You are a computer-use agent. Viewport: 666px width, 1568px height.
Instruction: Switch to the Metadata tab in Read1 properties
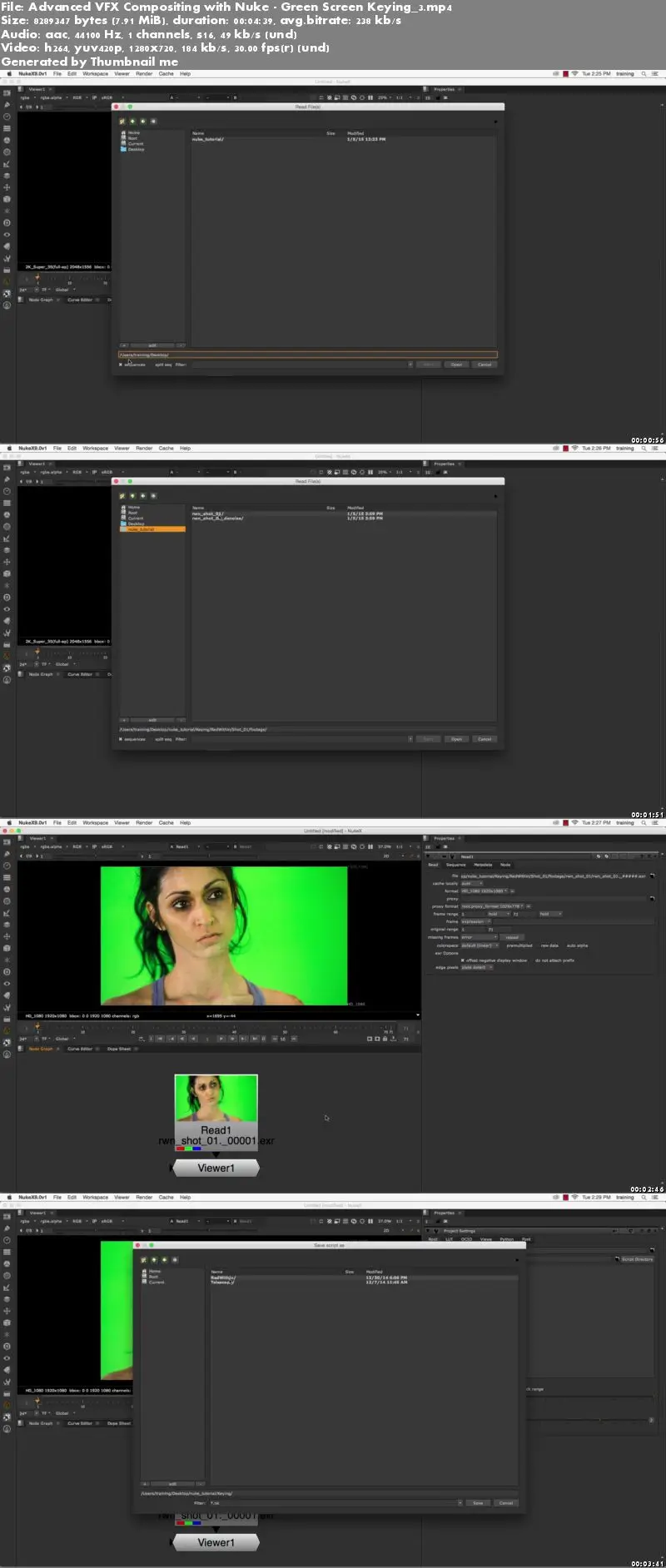pos(483,865)
